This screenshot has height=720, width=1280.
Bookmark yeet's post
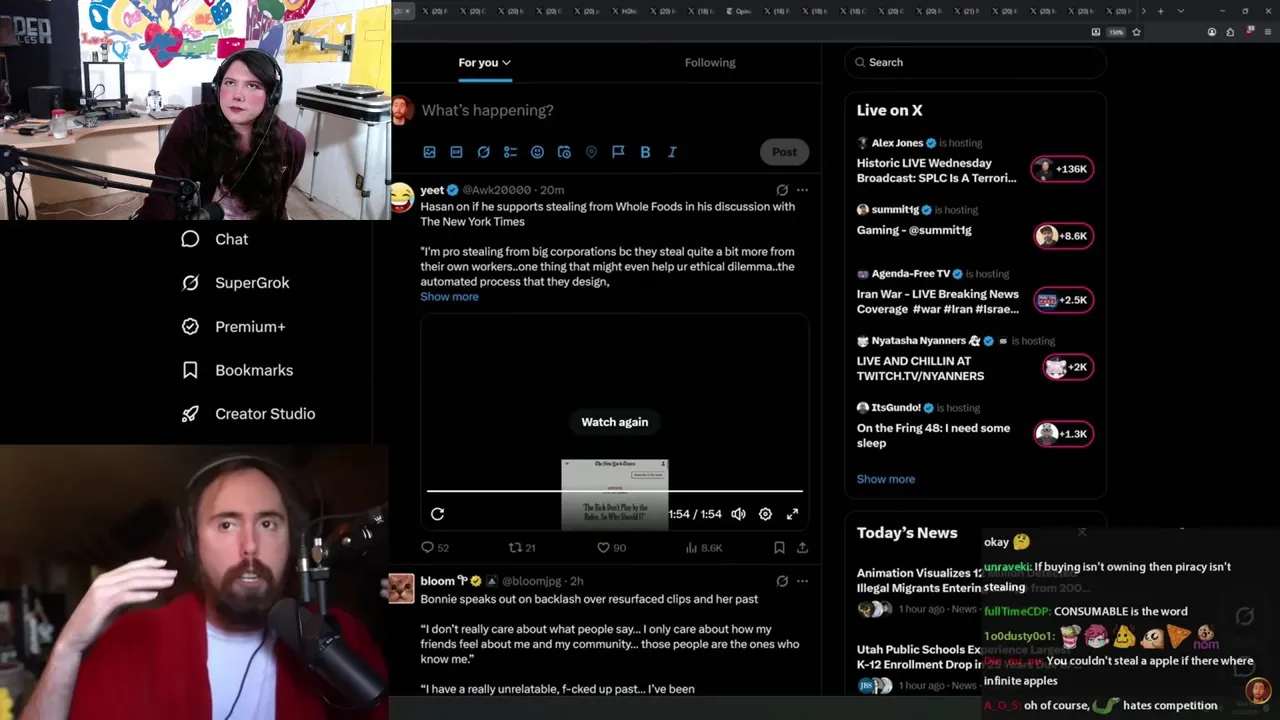pos(779,548)
